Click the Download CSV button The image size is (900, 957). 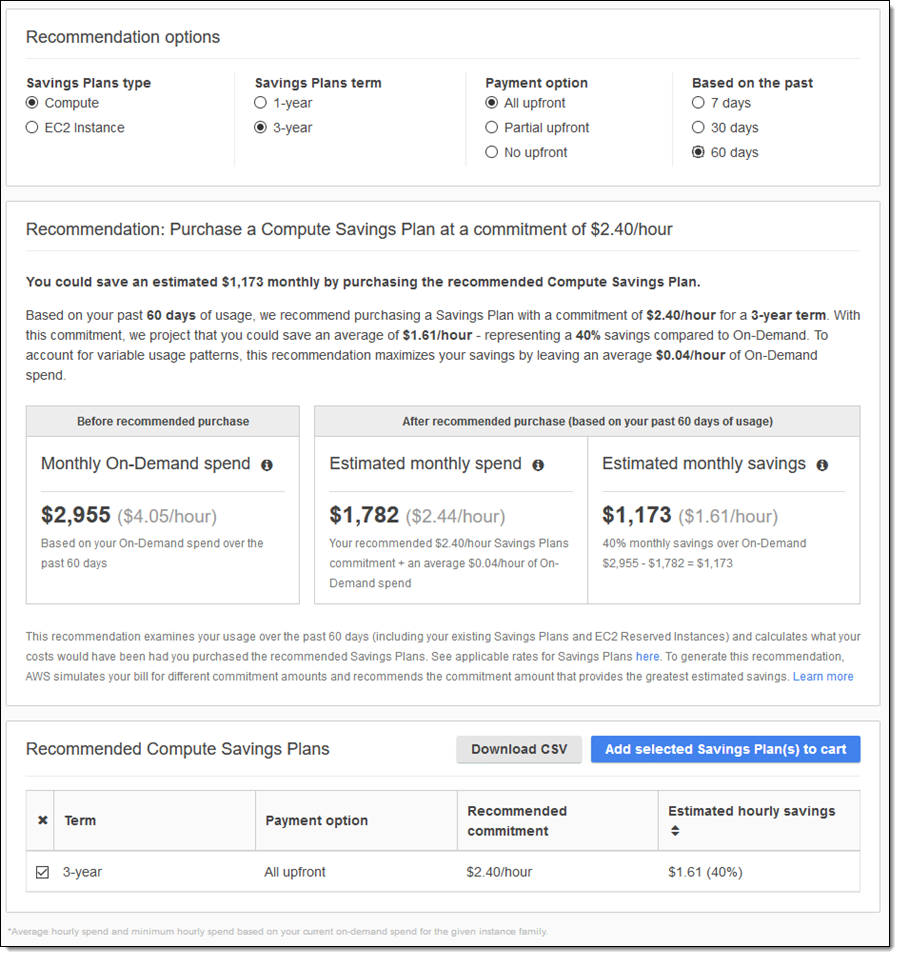tap(519, 749)
